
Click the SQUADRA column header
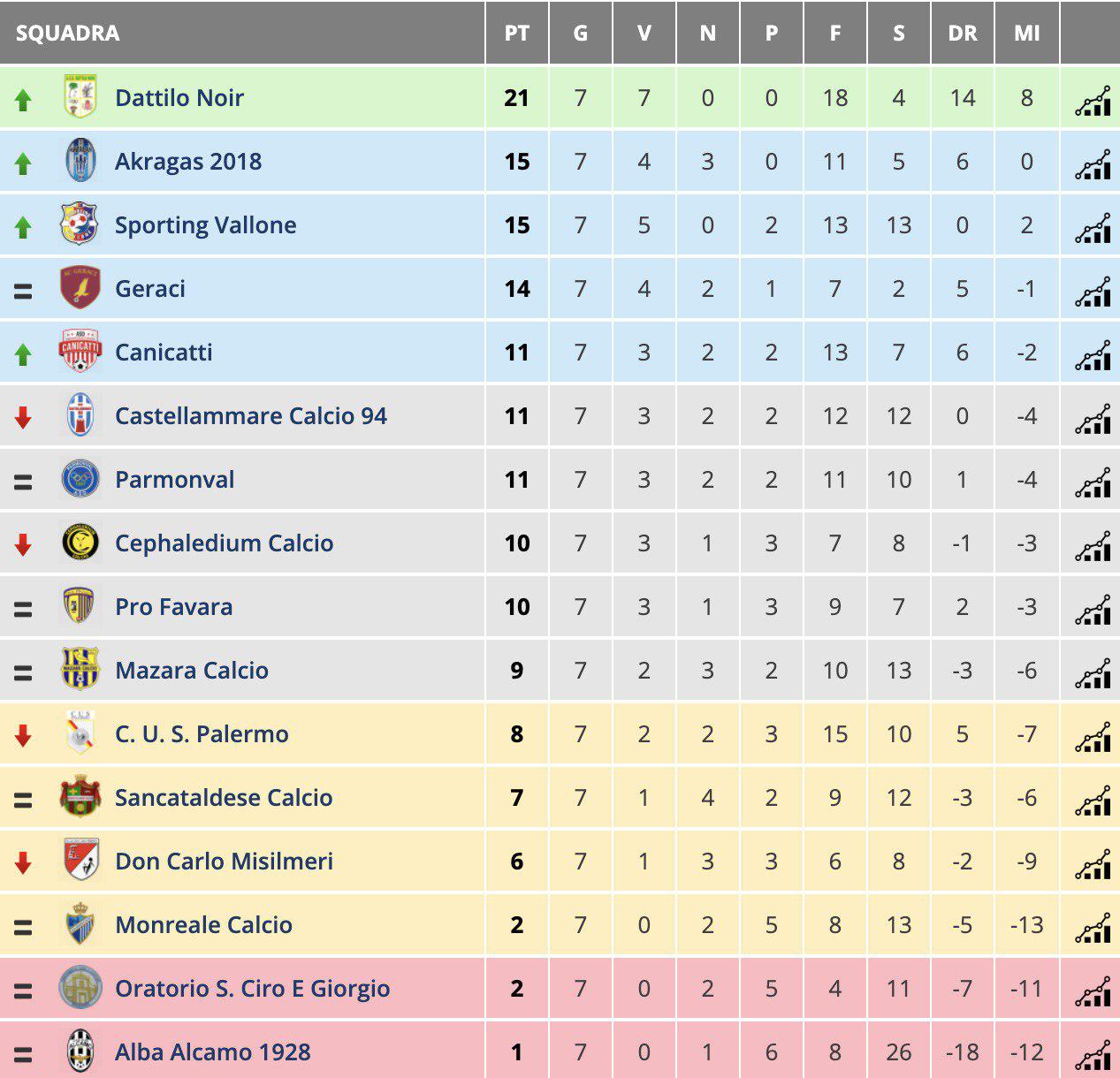[67, 34]
